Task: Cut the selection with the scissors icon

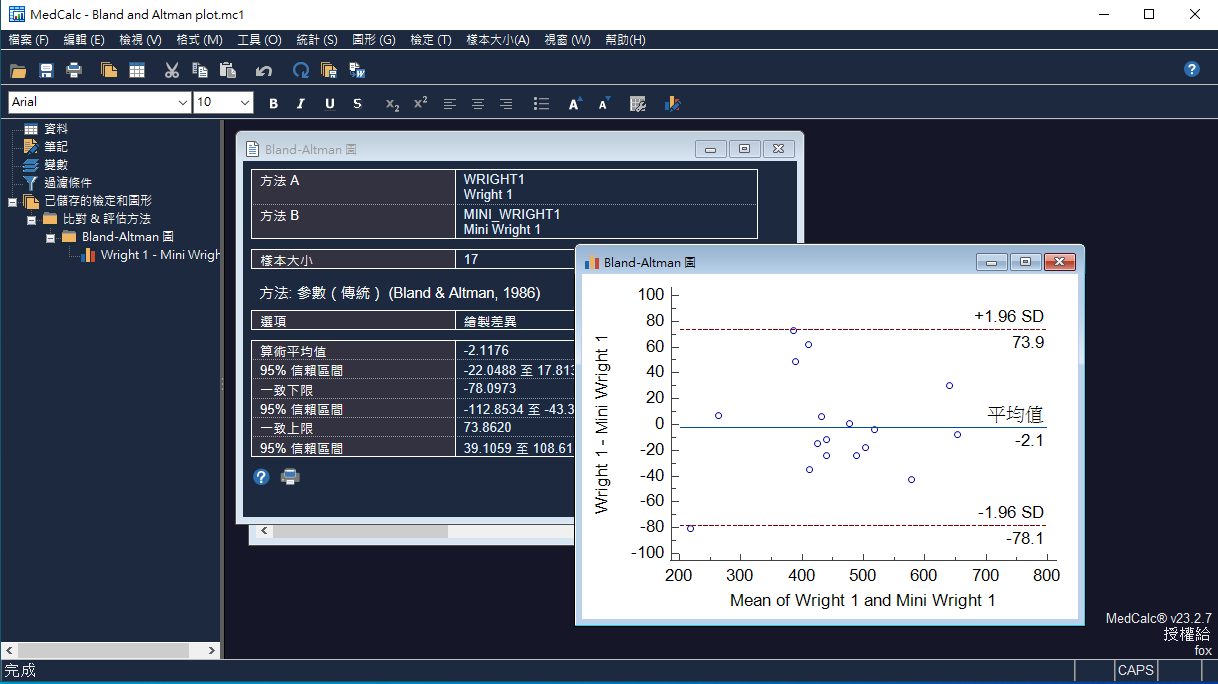Action: [172, 70]
